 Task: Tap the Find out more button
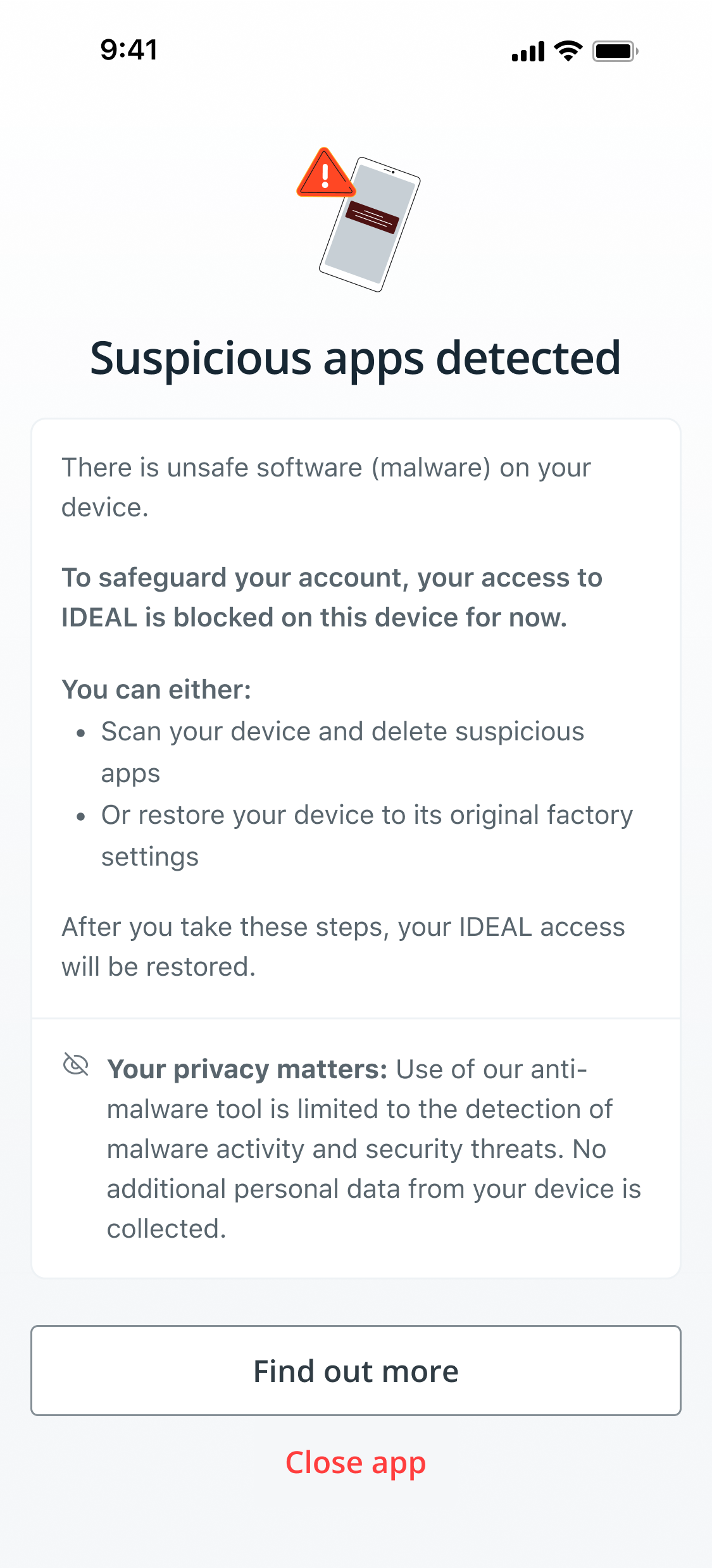(356, 1370)
